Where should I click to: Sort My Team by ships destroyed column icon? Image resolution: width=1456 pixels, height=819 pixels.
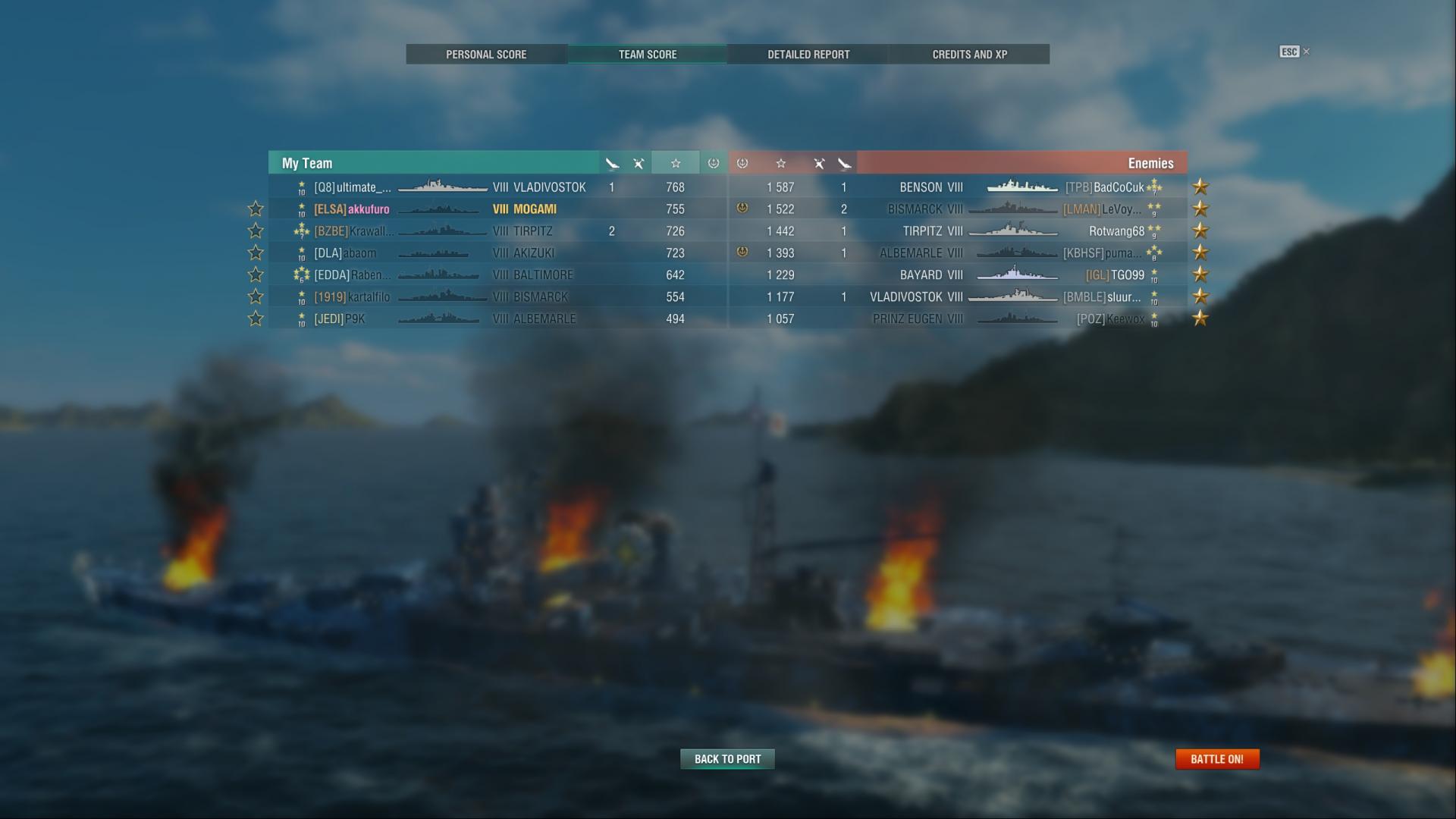pyautogui.click(x=612, y=163)
